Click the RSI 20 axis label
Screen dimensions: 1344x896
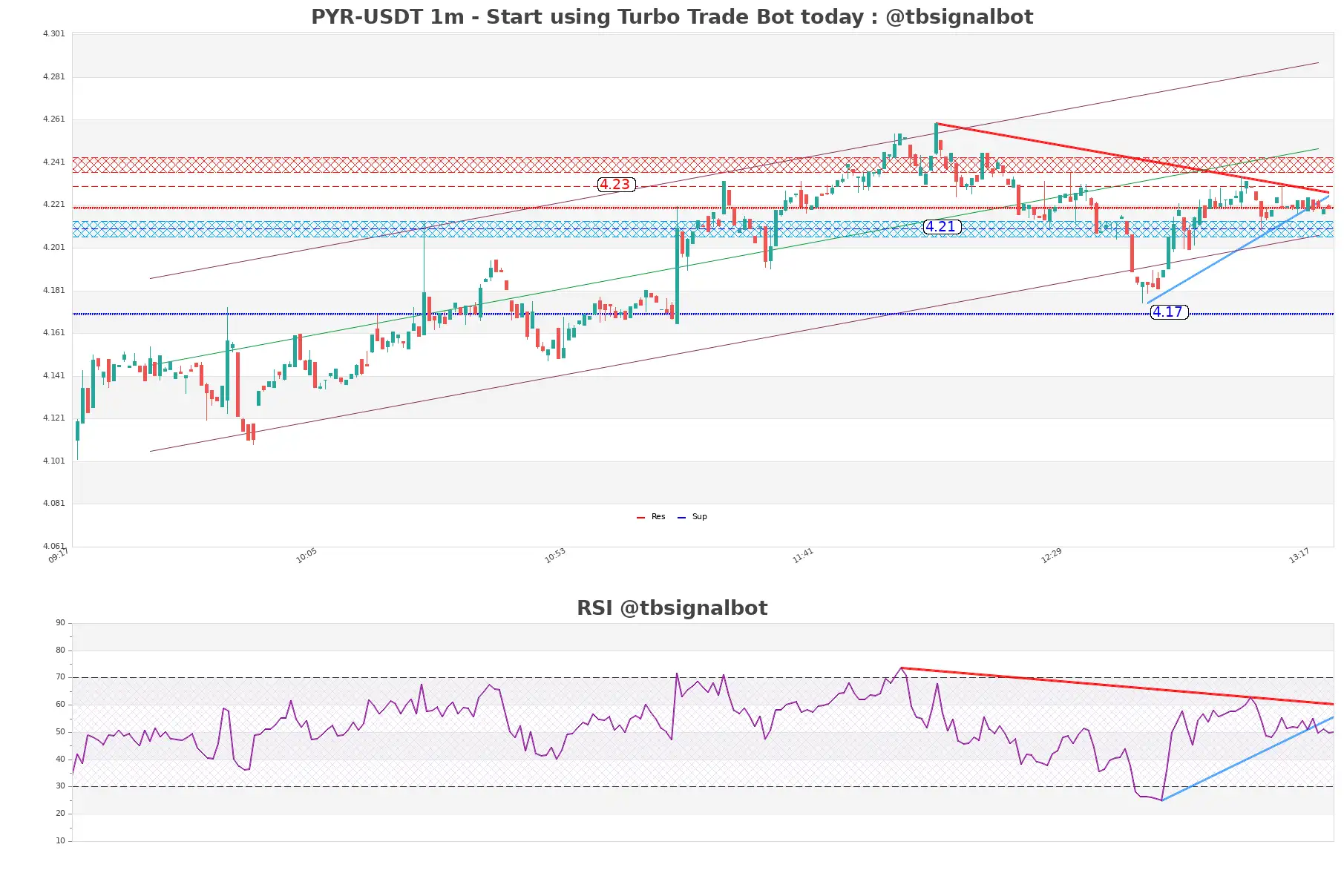60,813
